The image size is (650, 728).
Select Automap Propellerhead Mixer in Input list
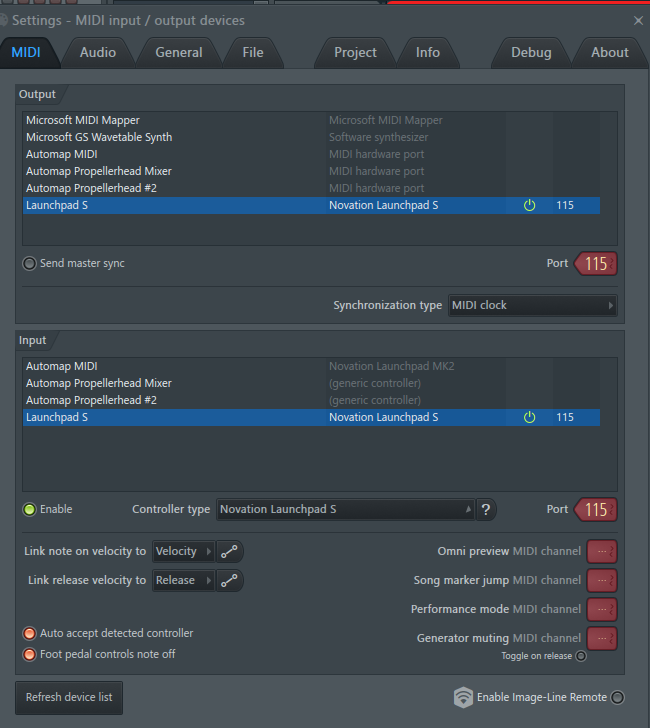pyautogui.click(x=311, y=384)
